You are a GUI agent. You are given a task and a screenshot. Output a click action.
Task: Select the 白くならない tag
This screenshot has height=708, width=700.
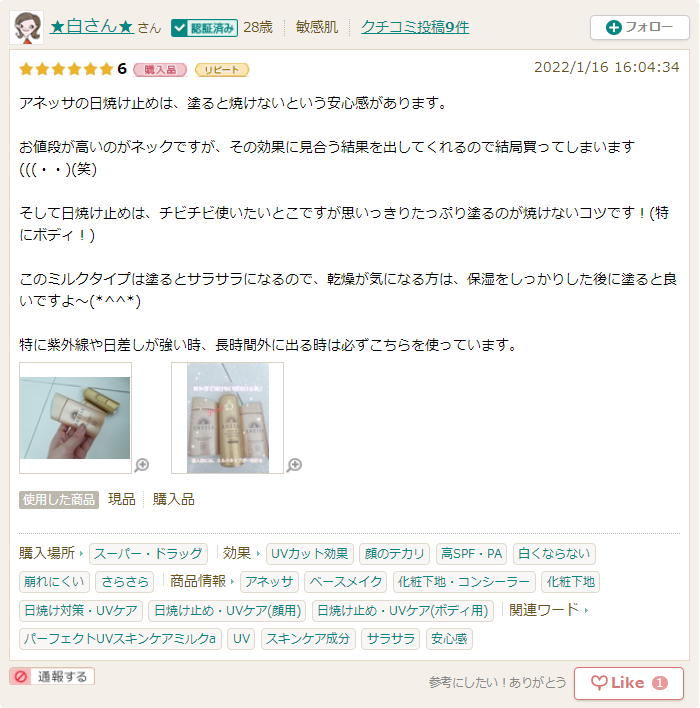(x=554, y=554)
